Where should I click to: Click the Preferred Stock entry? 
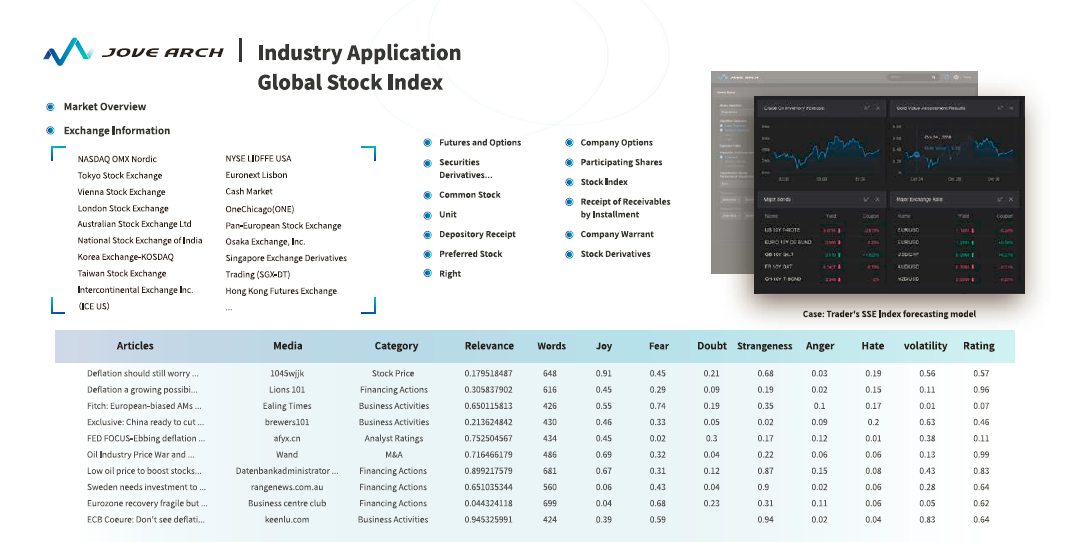coord(470,254)
